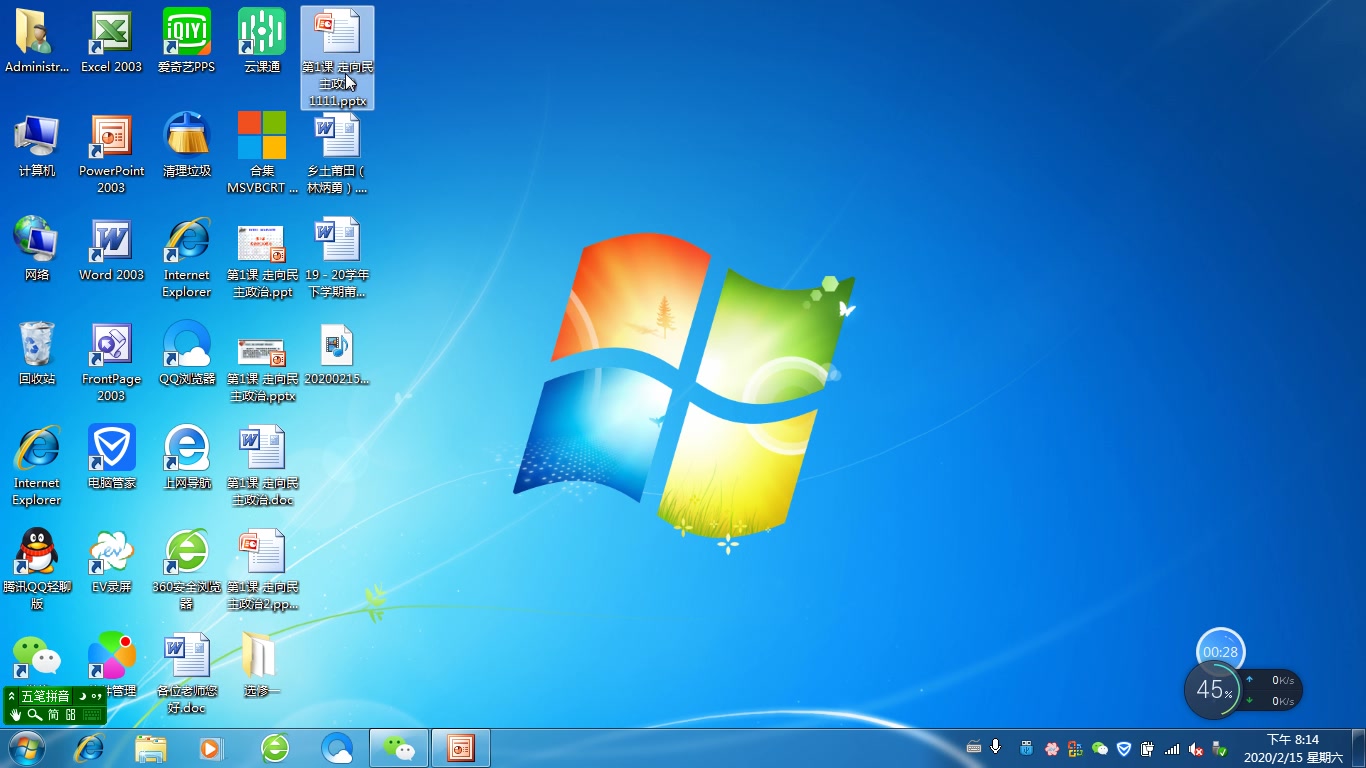This screenshot has height=768, width=1366.
Task: Open the 清理垃圾 broom icon
Action: (187, 145)
